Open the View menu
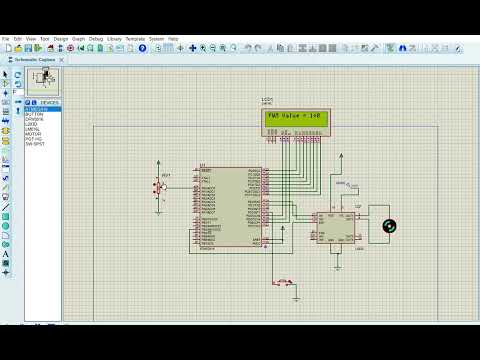480x360 pixels. (31, 39)
